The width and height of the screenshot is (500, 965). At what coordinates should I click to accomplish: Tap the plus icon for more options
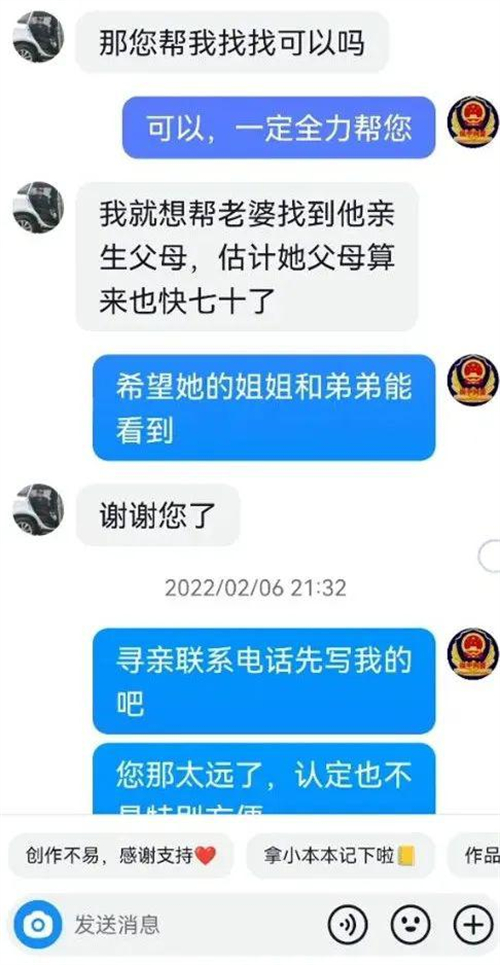[473, 924]
